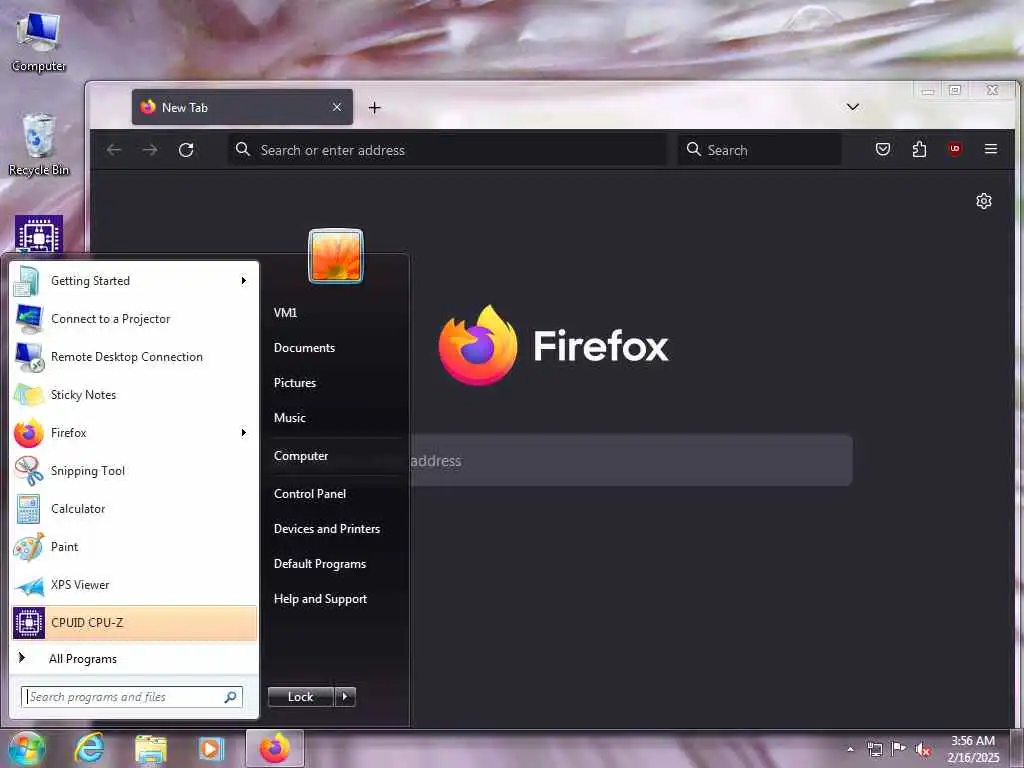The height and width of the screenshot is (768, 1024).
Task: Select the Recycle Bin desktop icon
Action: (39, 145)
